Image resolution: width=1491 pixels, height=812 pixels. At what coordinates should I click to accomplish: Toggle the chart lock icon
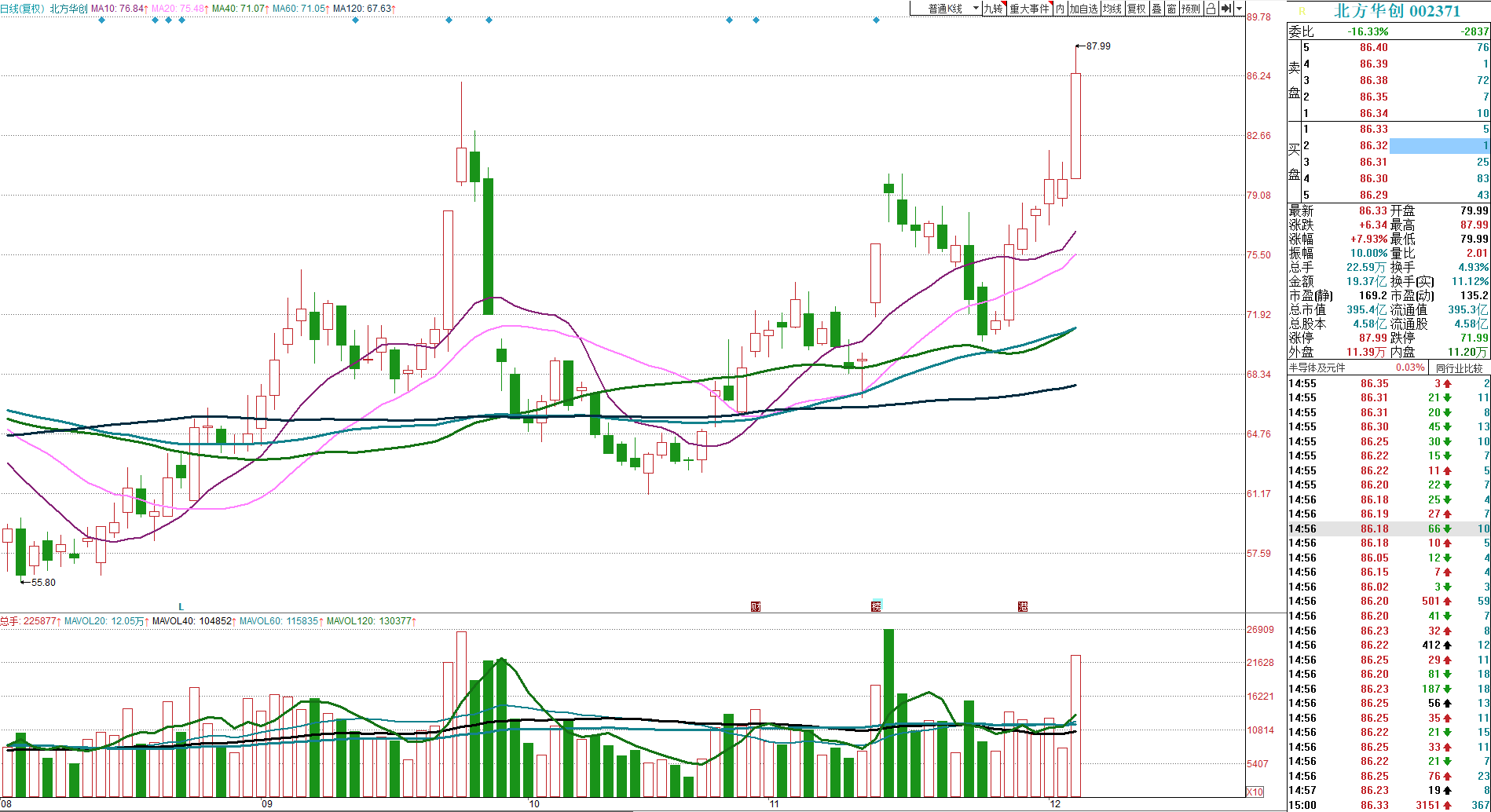1211,9
